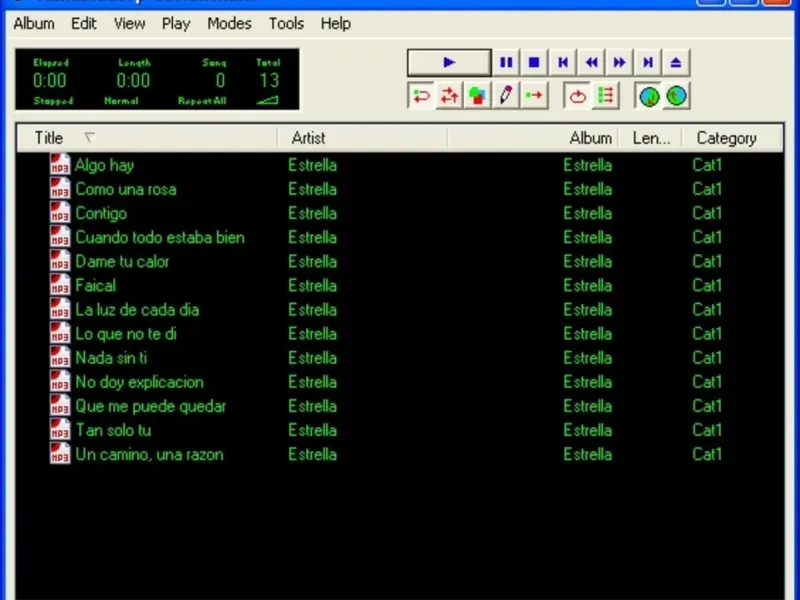Open the Tools menu

(286, 23)
